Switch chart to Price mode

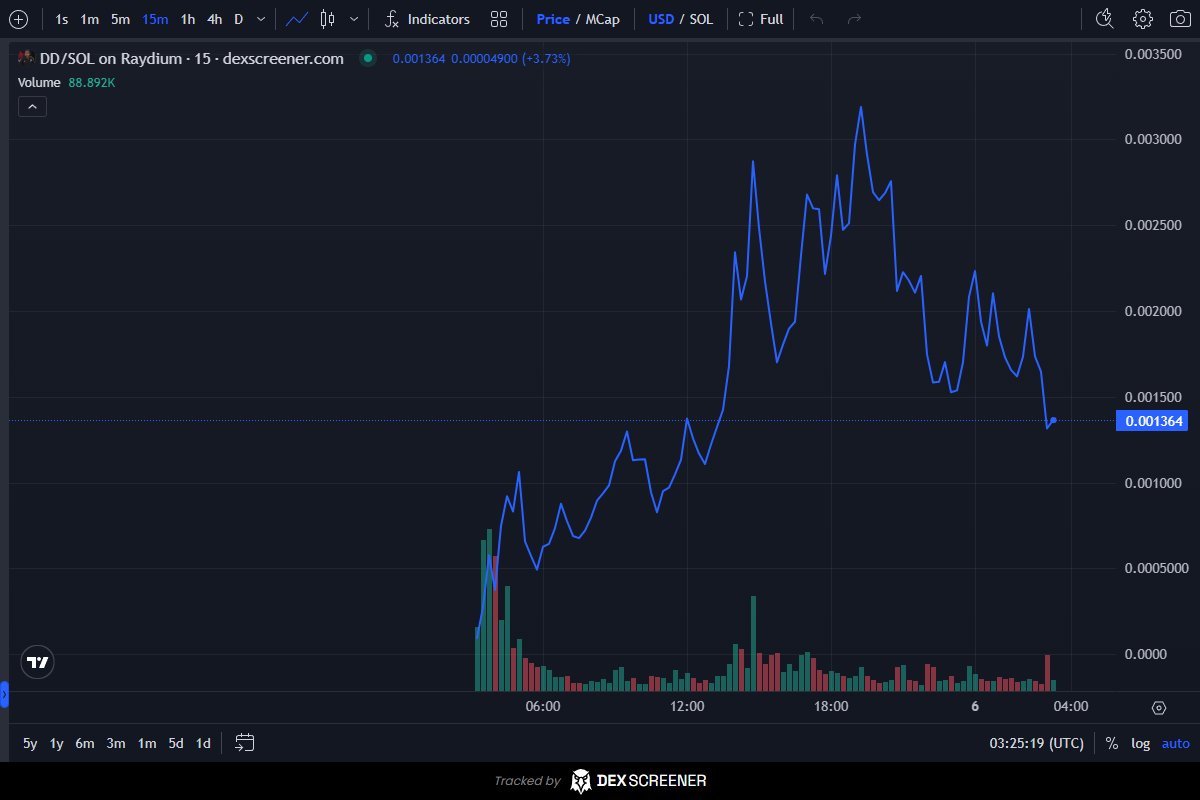click(553, 19)
